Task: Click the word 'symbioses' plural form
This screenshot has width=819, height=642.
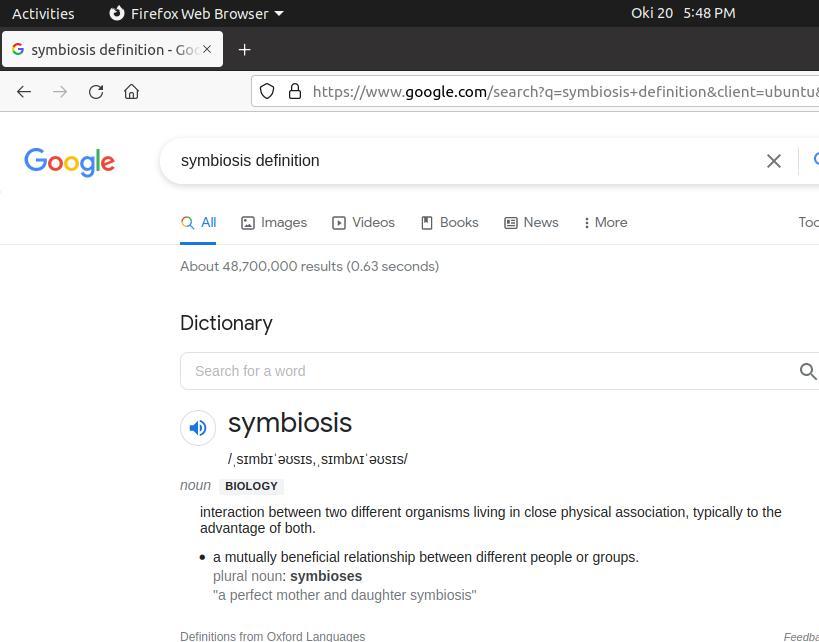Action: 326,576
